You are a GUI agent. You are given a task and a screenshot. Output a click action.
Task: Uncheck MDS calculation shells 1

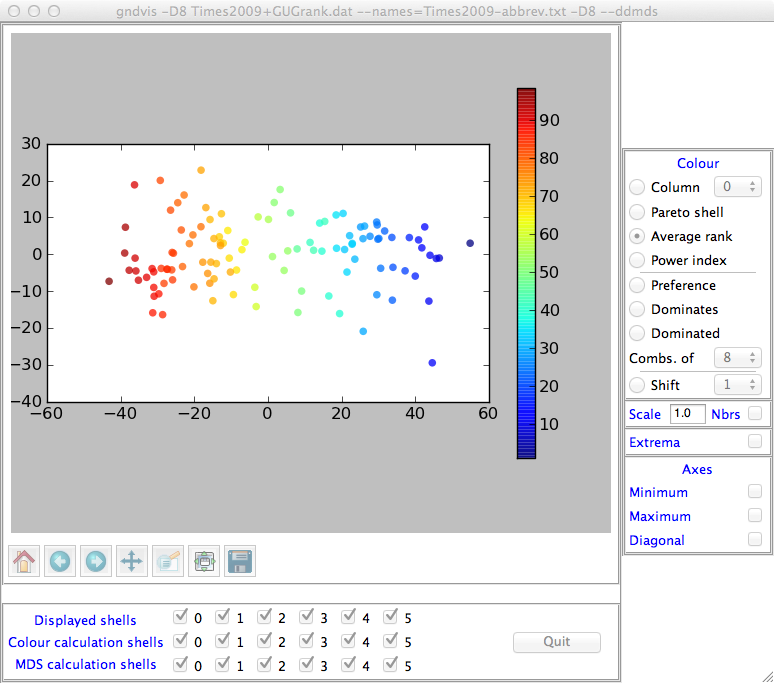pos(223,665)
